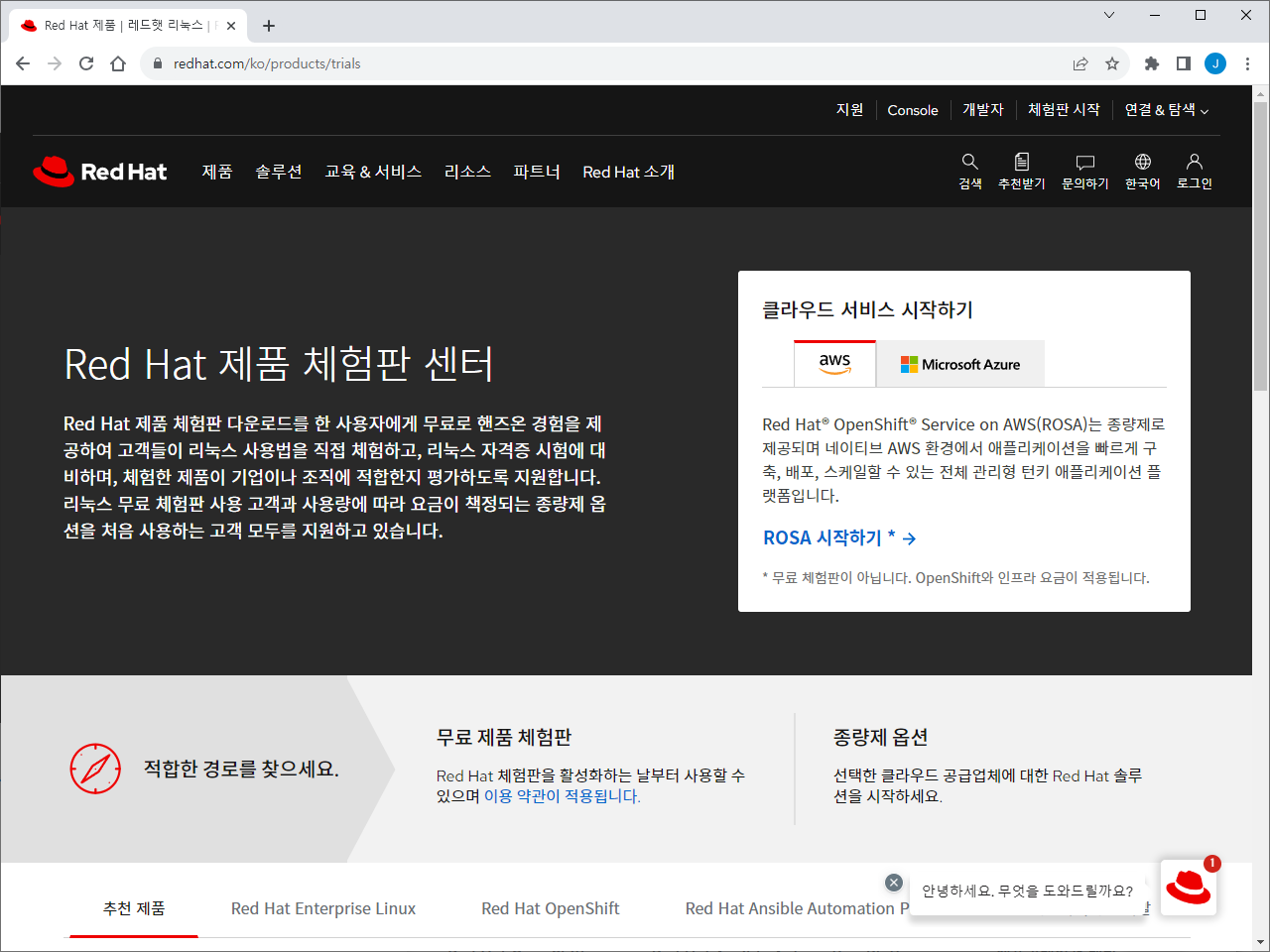This screenshot has width=1270, height=952.
Task: Click the 로그인 user icon
Action: (1194, 171)
